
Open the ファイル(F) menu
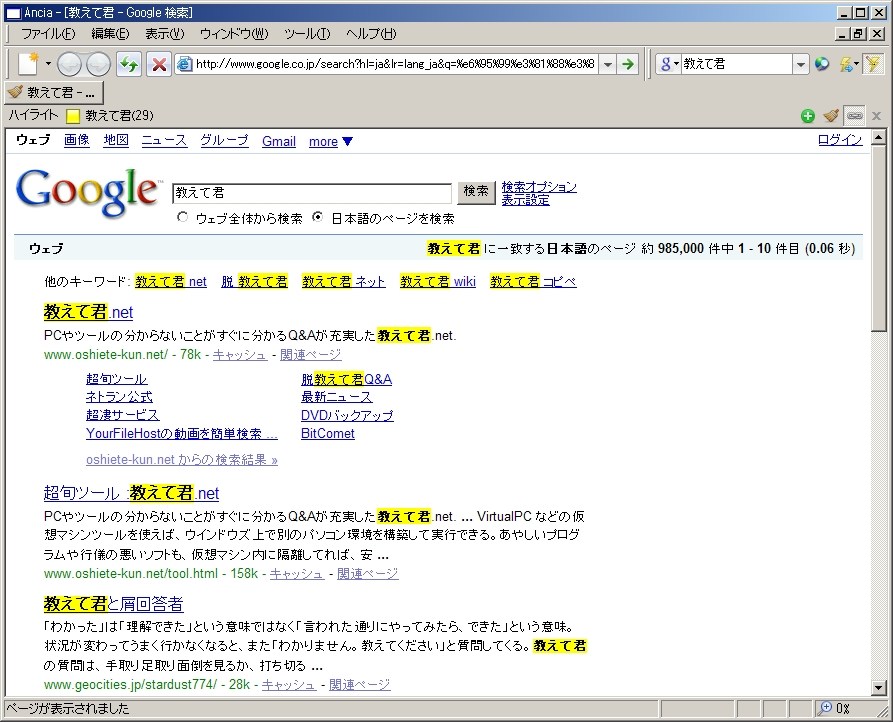click(48, 34)
